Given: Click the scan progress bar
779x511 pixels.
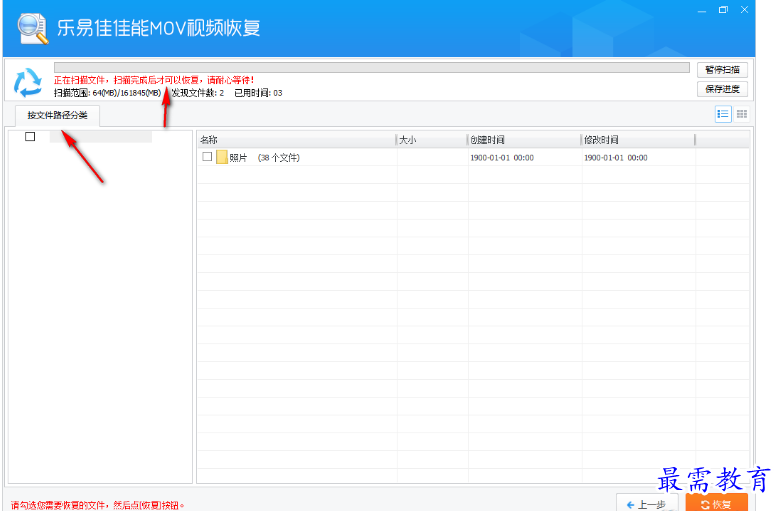Looking at the screenshot, I should (x=371, y=68).
